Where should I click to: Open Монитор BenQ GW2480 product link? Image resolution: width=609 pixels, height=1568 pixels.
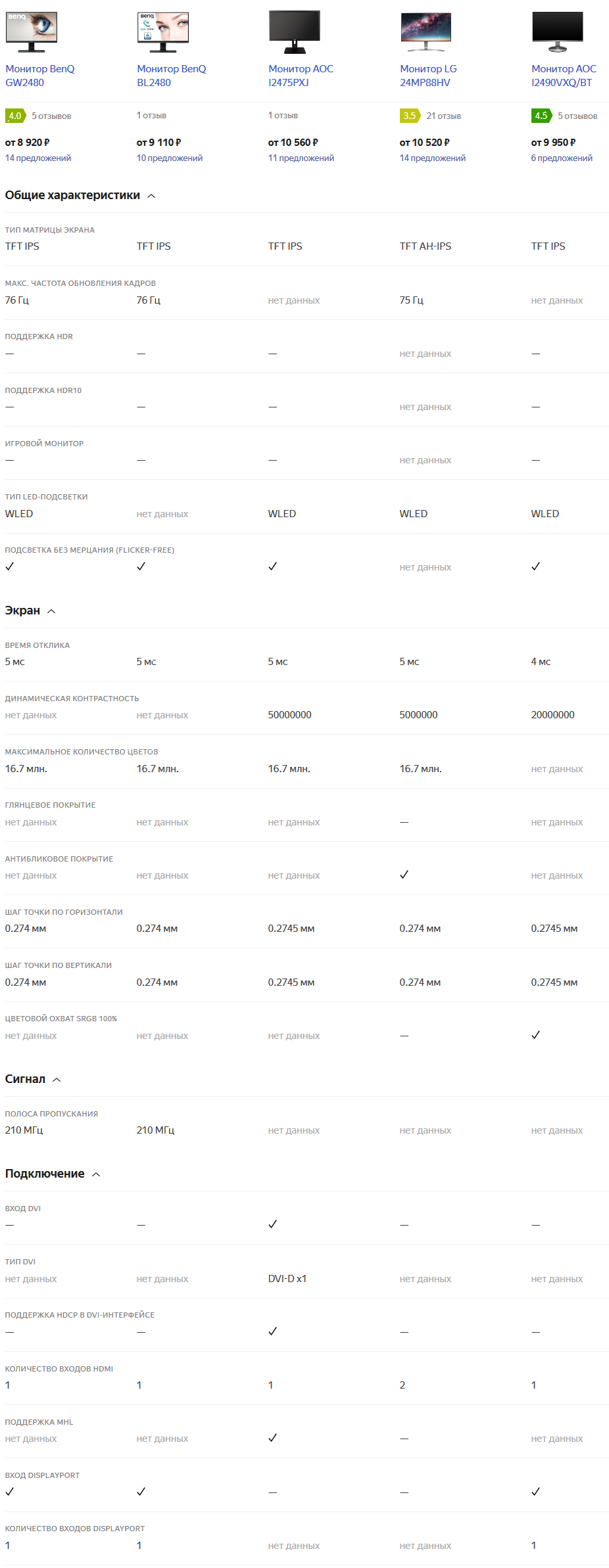[x=39, y=76]
